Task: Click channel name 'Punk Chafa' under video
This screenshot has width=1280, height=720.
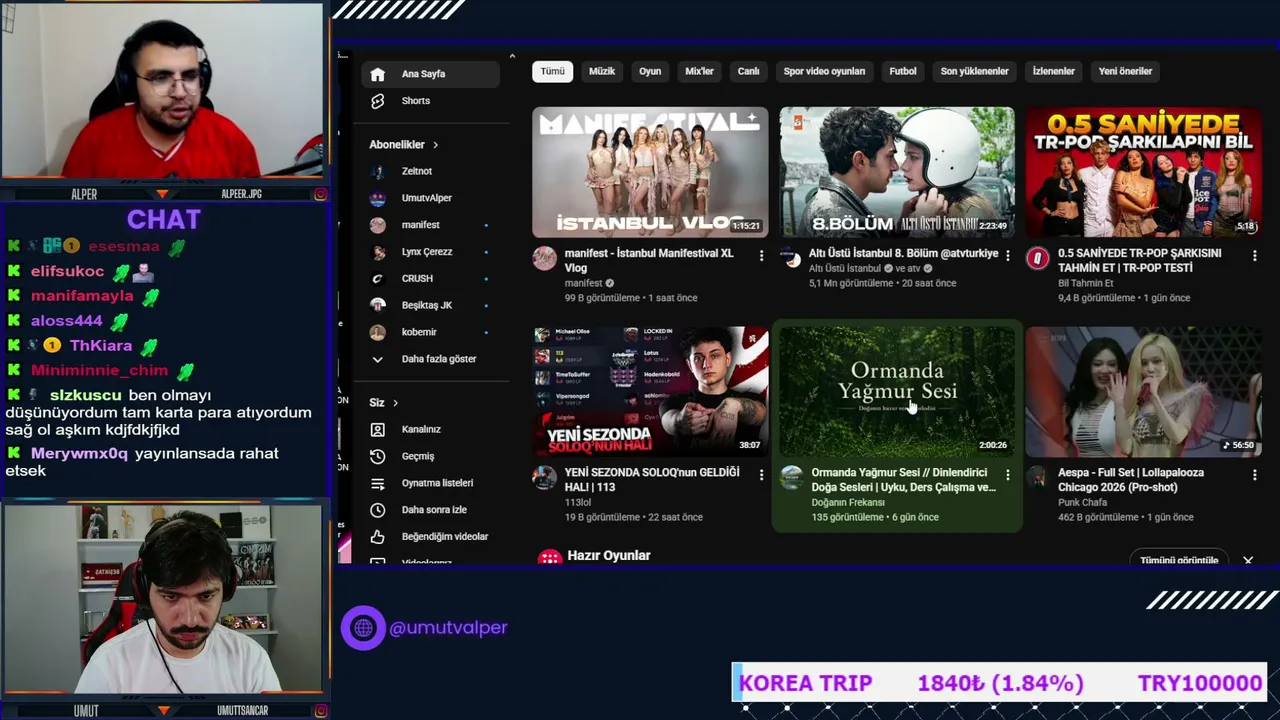Action: [x=1084, y=502]
